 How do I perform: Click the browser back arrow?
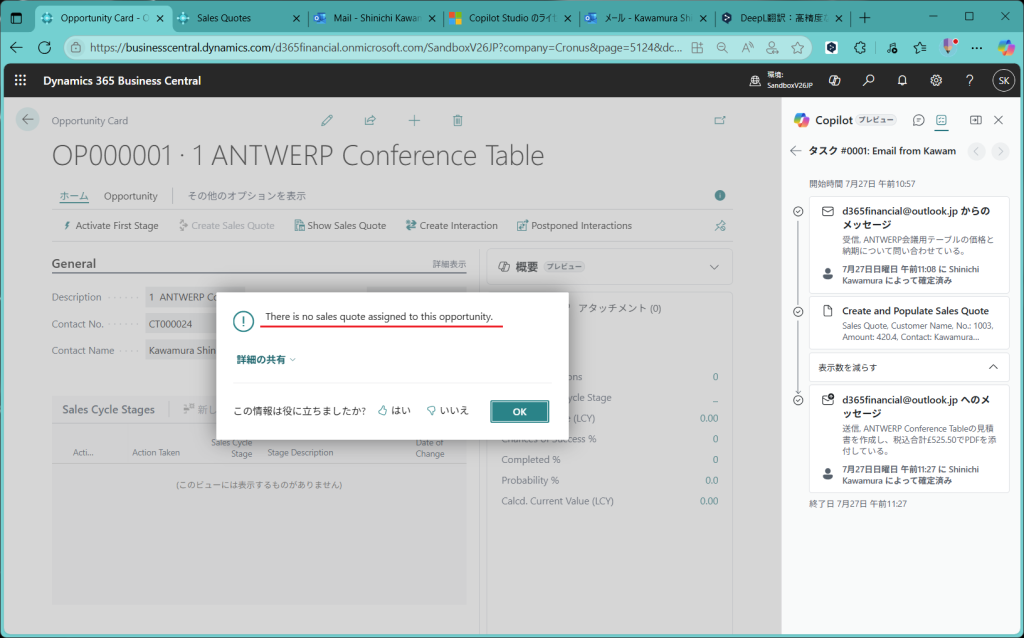click(16, 47)
